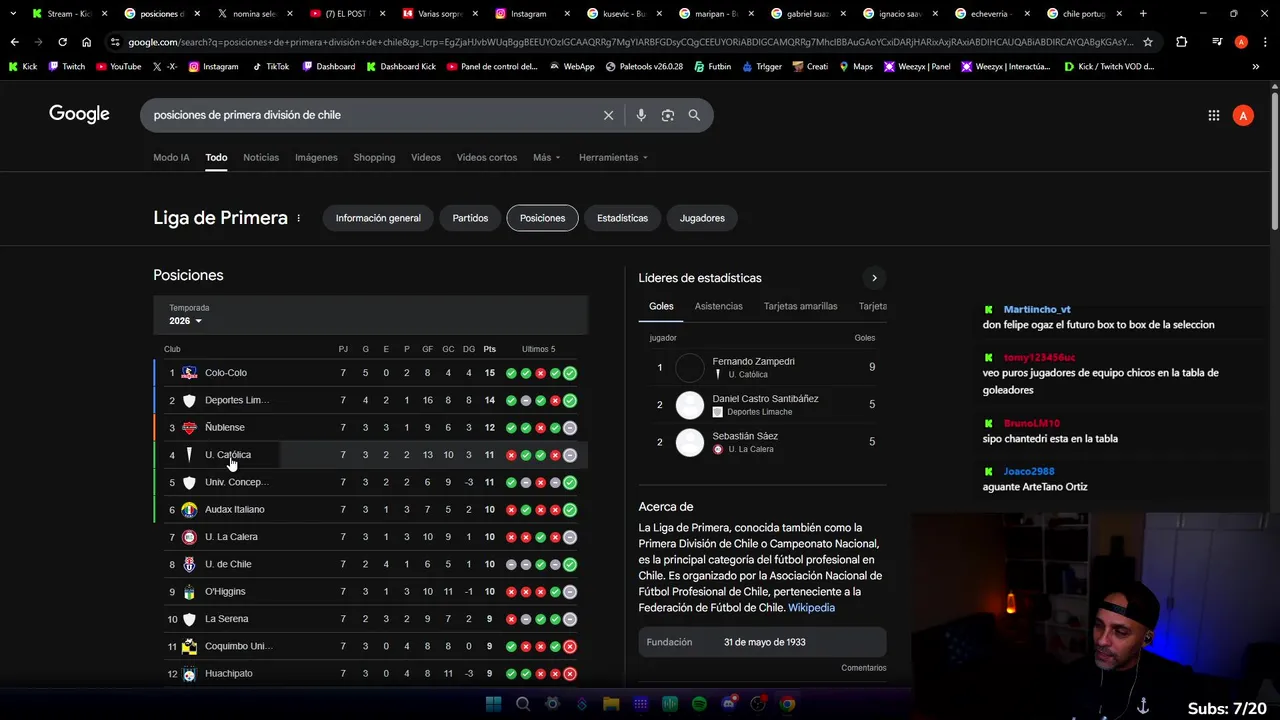Screen dimensions: 1280x720
Task: Open the Kick bookmark
Action: (23, 66)
